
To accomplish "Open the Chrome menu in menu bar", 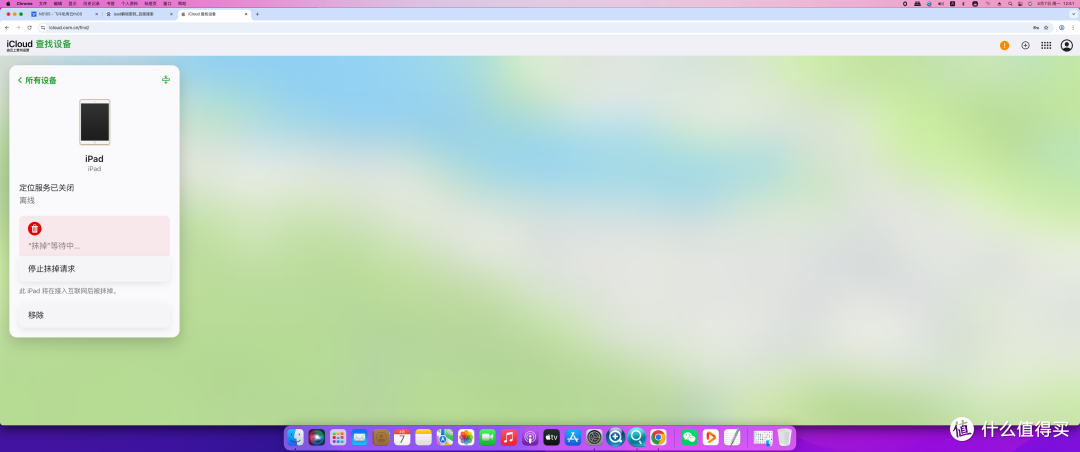I will (x=25, y=3).
